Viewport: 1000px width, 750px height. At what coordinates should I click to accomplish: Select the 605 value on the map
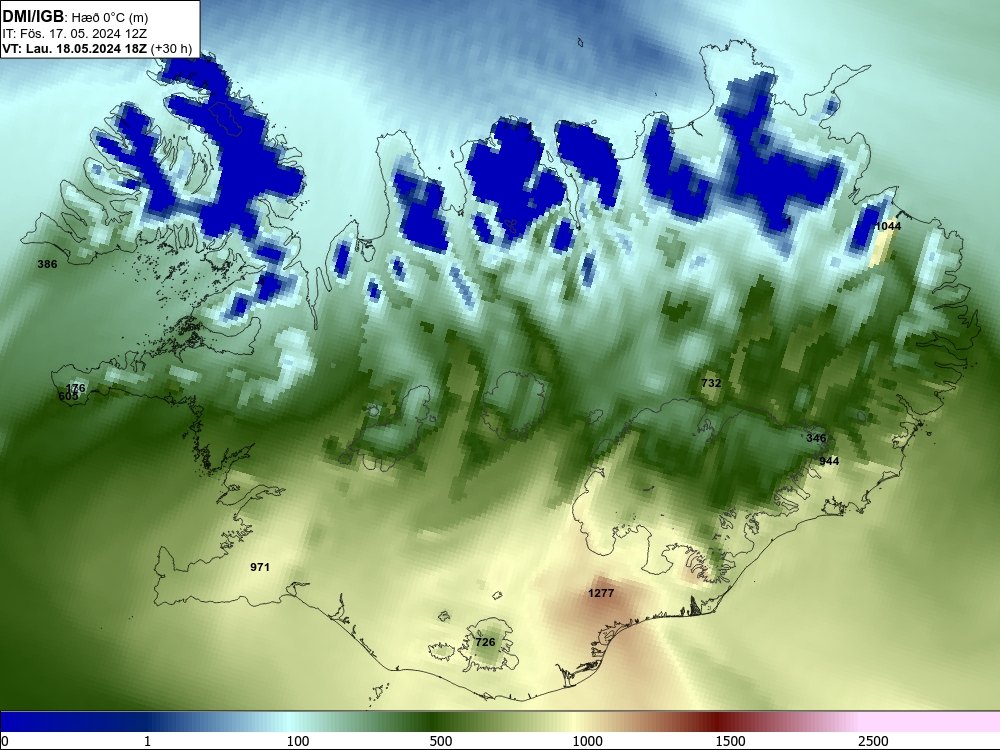68,396
